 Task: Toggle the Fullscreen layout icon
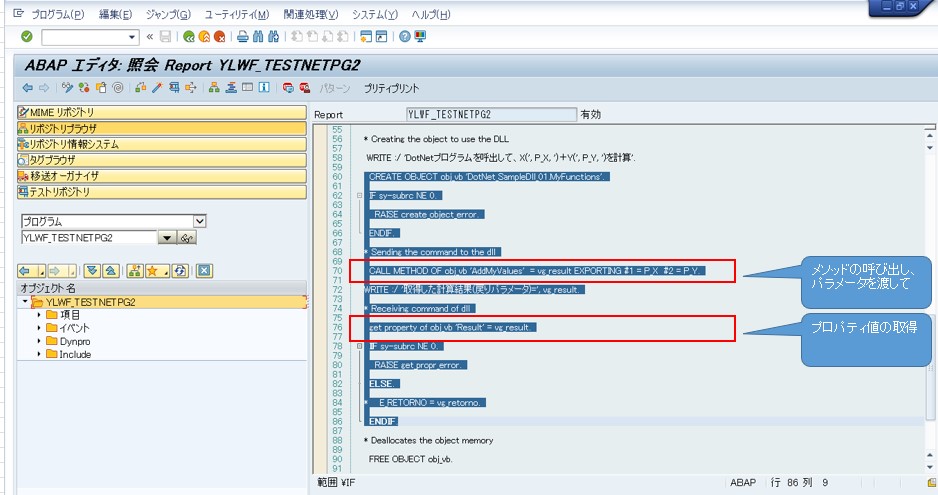click(248, 88)
